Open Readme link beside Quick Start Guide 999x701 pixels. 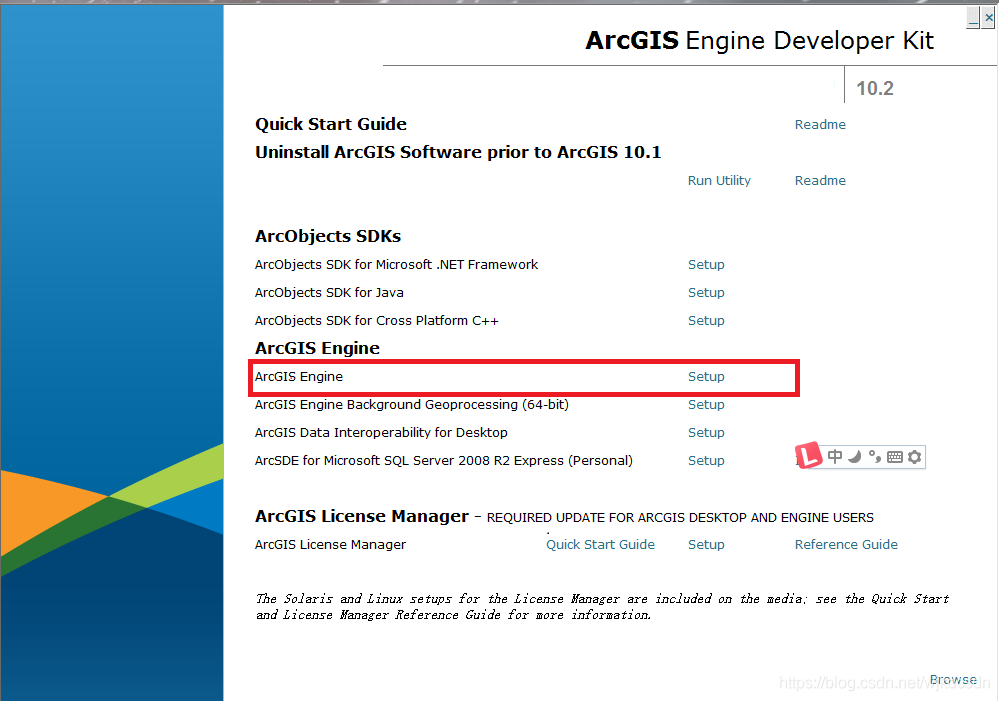(820, 124)
